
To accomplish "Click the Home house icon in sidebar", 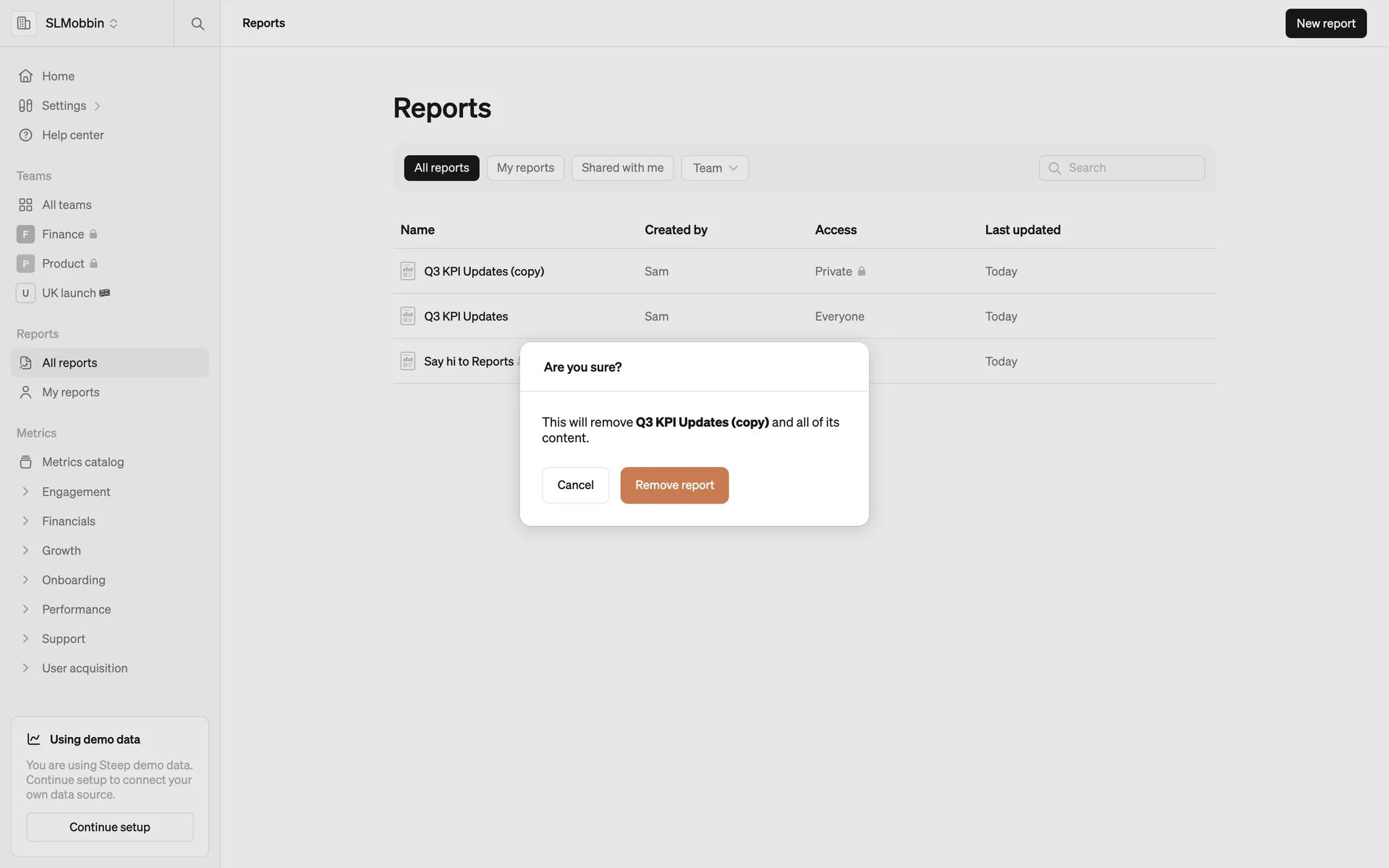I will point(25,76).
